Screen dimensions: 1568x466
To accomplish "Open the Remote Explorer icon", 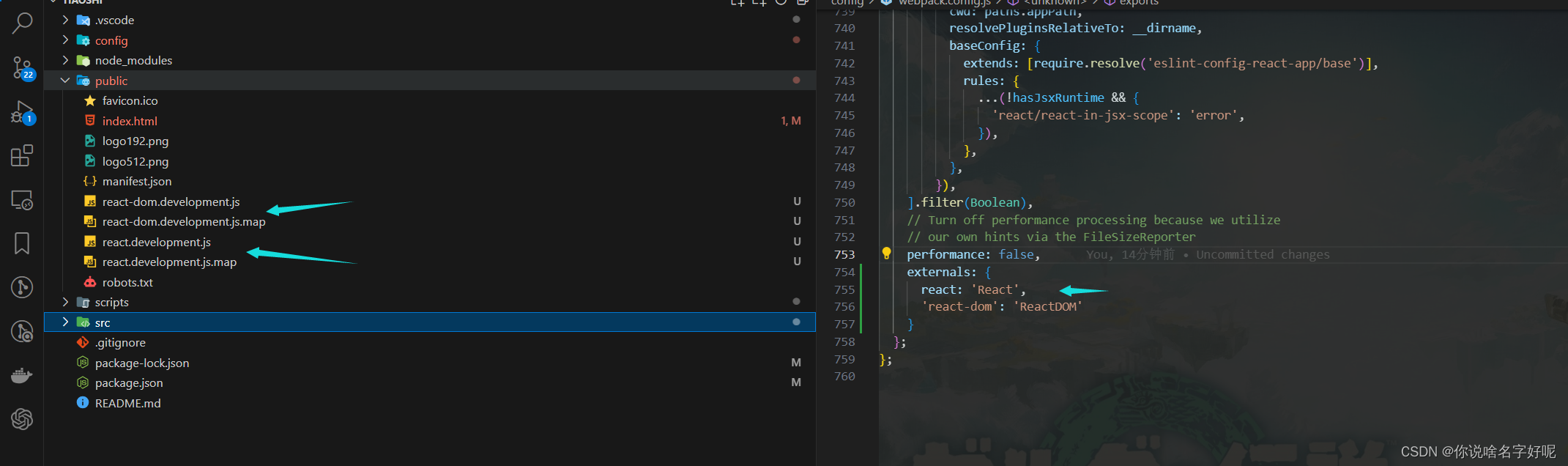I will point(22,199).
